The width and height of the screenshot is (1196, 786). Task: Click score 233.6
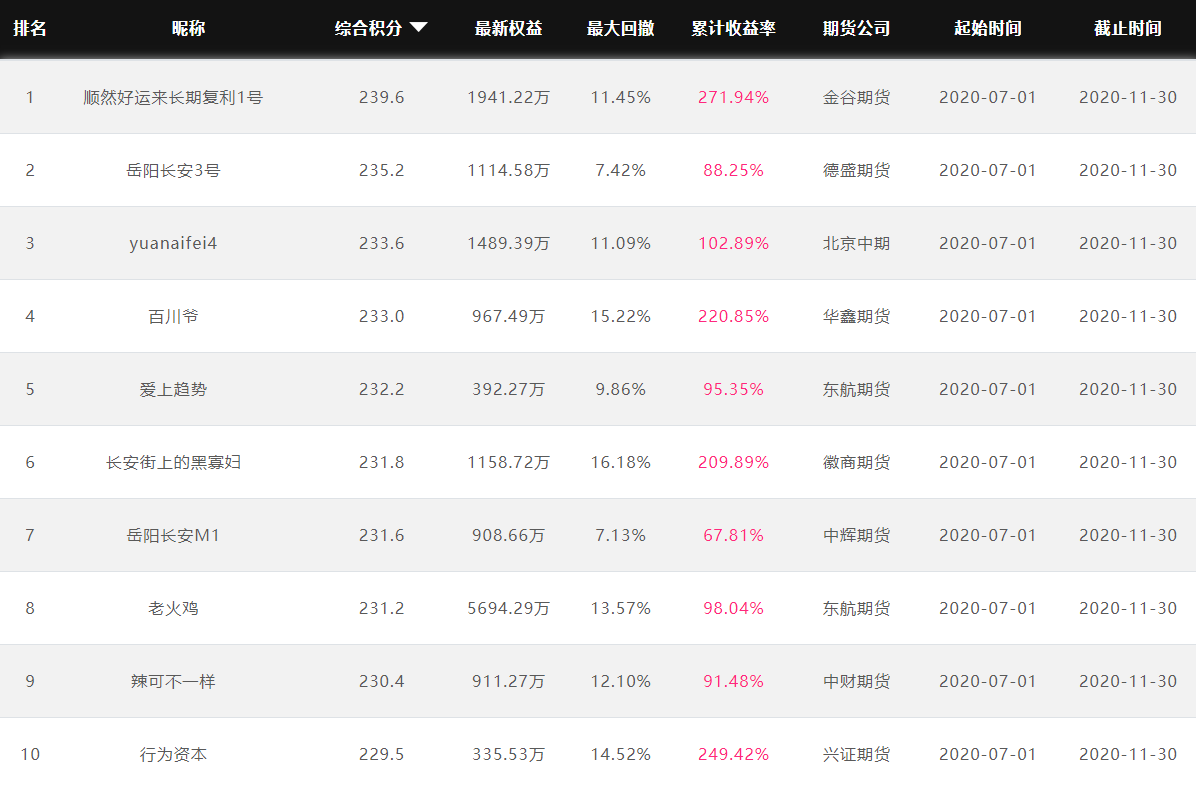[x=381, y=243]
